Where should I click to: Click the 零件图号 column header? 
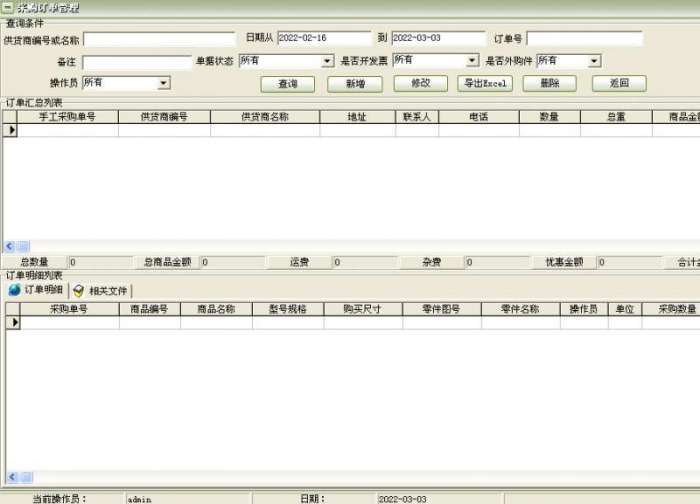pos(442,309)
